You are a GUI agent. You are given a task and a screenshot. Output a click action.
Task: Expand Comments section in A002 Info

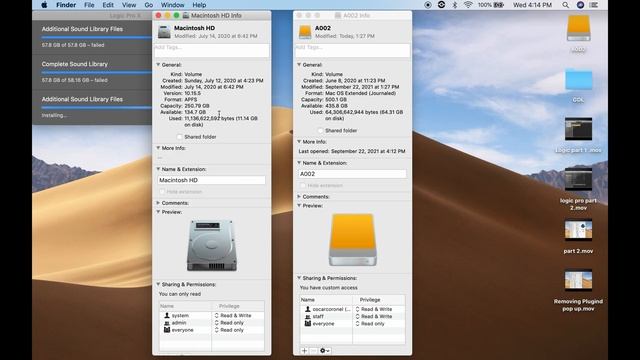click(299, 196)
